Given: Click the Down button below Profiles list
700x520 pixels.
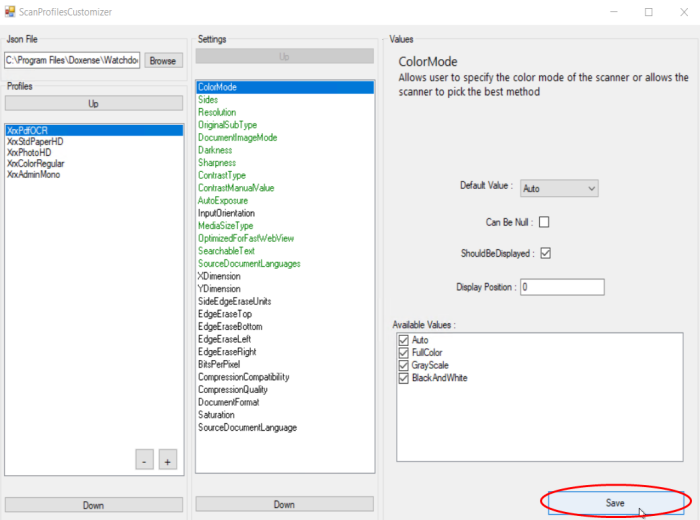Looking at the screenshot, I should [x=93, y=505].
